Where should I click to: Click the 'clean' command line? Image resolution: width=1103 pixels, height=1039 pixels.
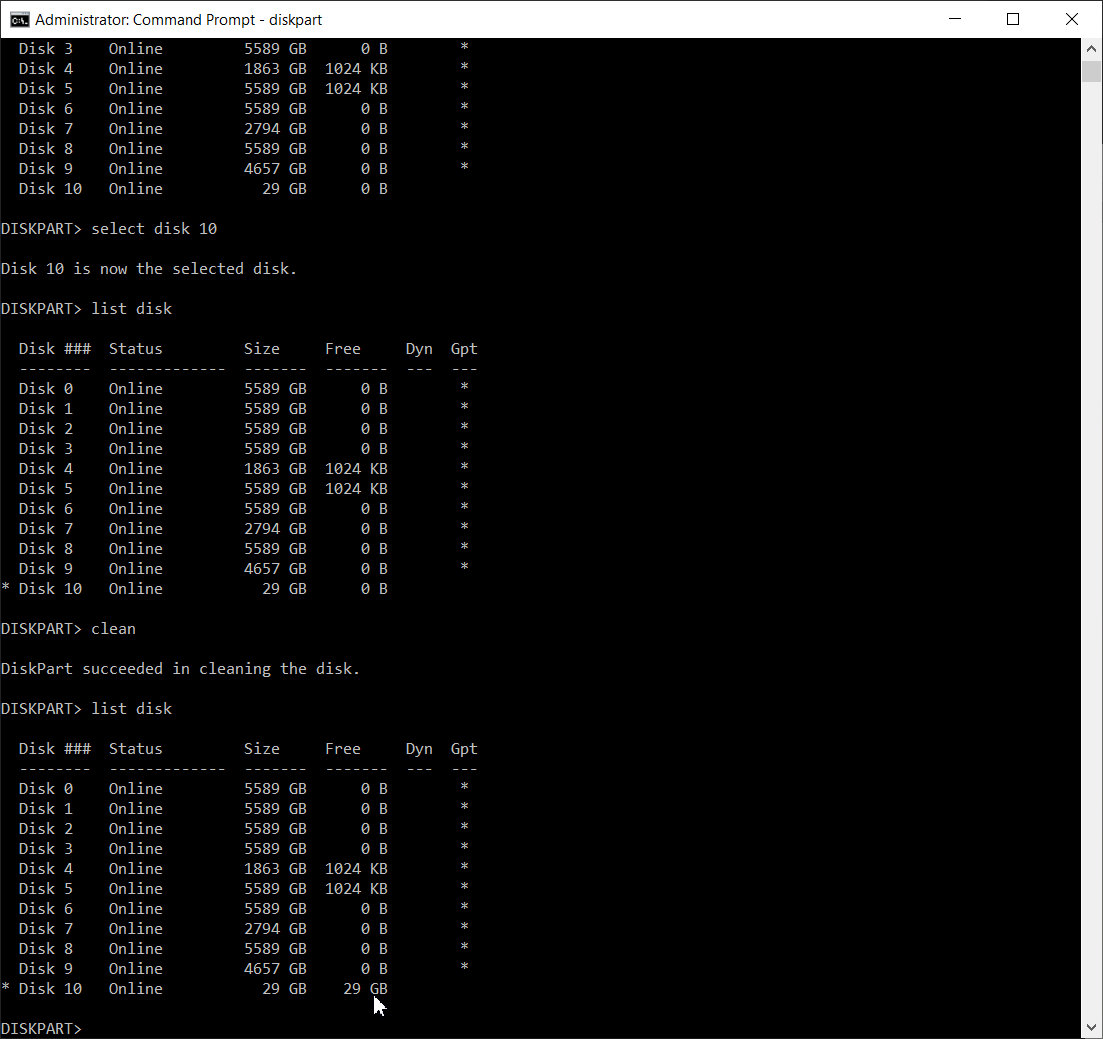pos(68,629)
